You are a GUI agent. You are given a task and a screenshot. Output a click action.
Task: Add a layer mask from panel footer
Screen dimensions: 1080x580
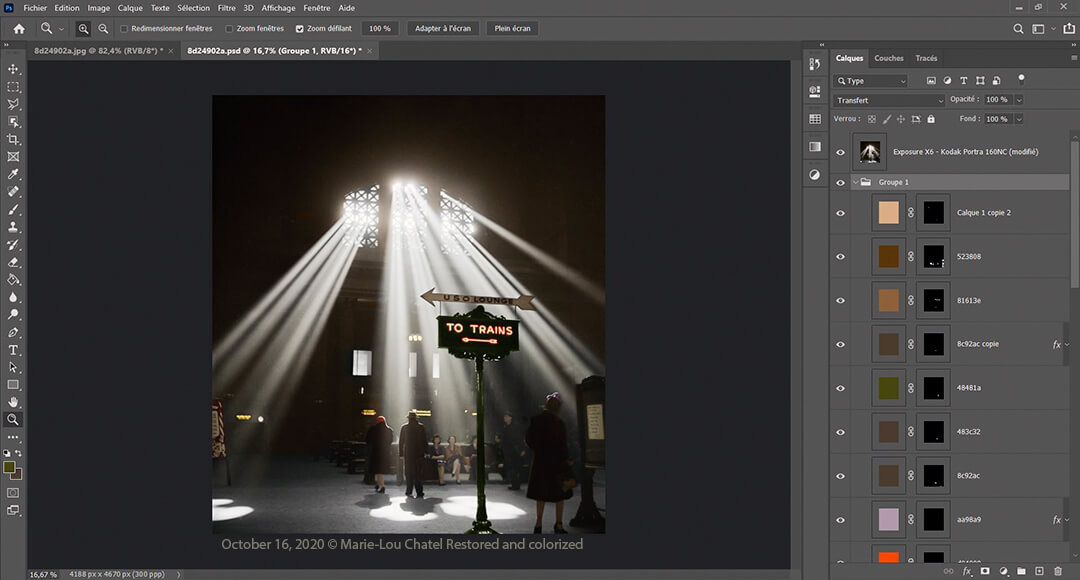tap(986, 571)
